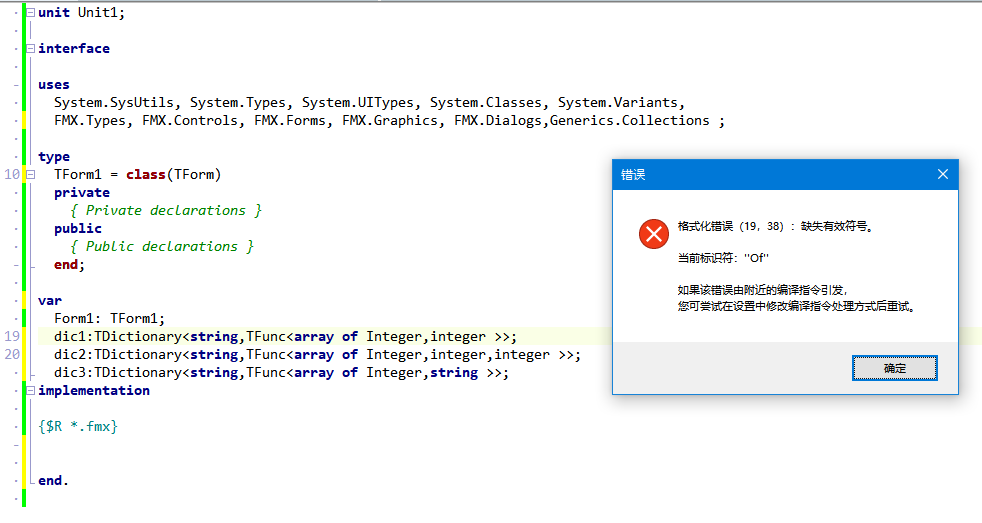Click line number 20 in the gutter

tap(12, 355)
